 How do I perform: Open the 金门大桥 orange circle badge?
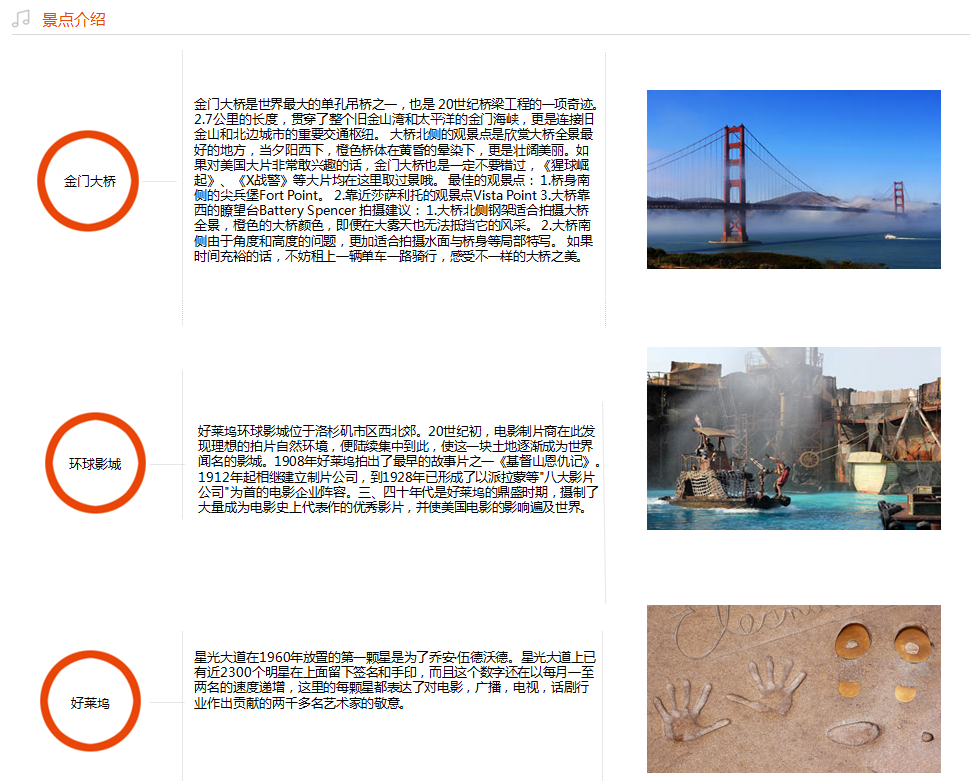[x=90, y=181]
